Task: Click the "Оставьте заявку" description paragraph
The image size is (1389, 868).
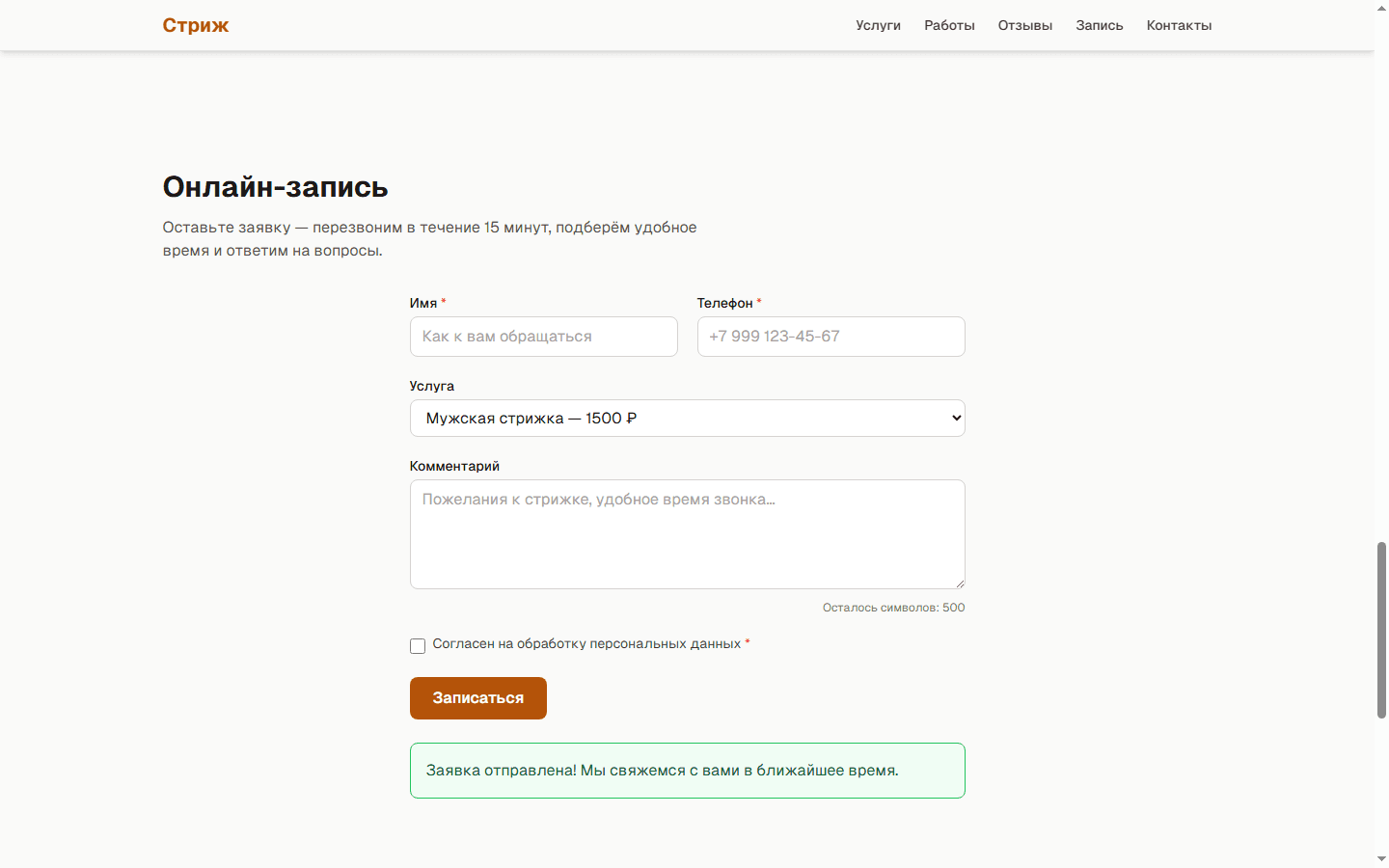Action: [x=429, y=239]
